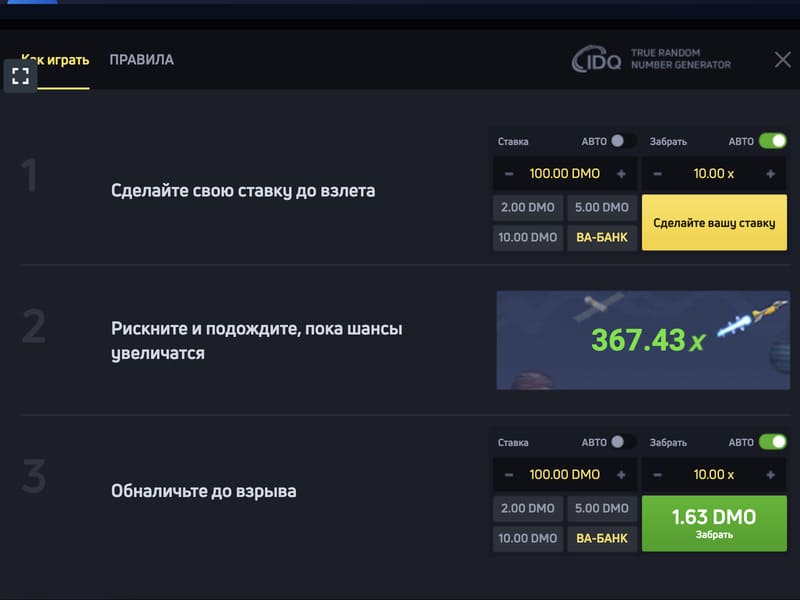Decrease cashout multiplier in step 3 panel
Viewport: 800px width, 600px height.
click(658, 474)
